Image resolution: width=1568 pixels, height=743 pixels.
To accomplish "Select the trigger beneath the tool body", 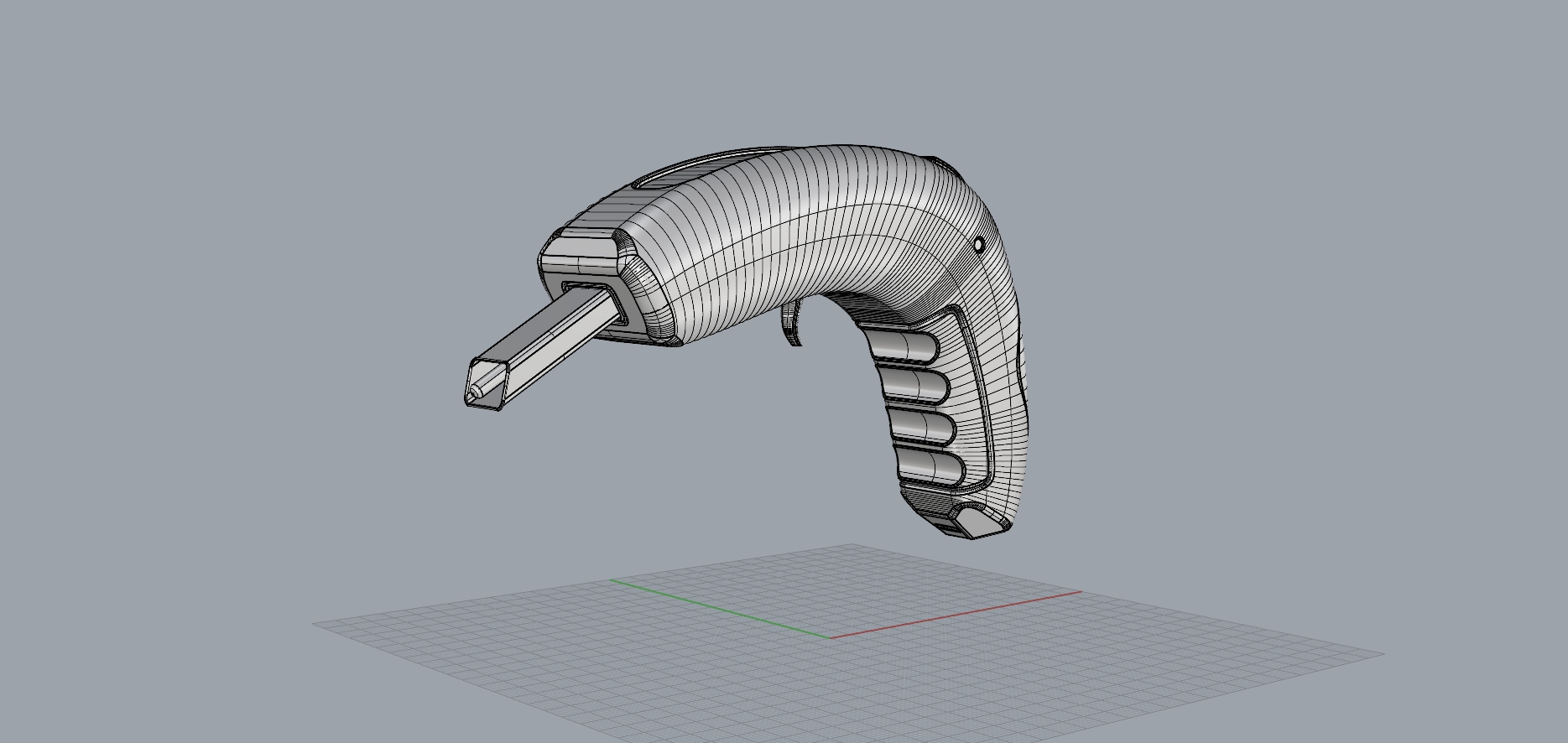I will click(x=793, y=325).
